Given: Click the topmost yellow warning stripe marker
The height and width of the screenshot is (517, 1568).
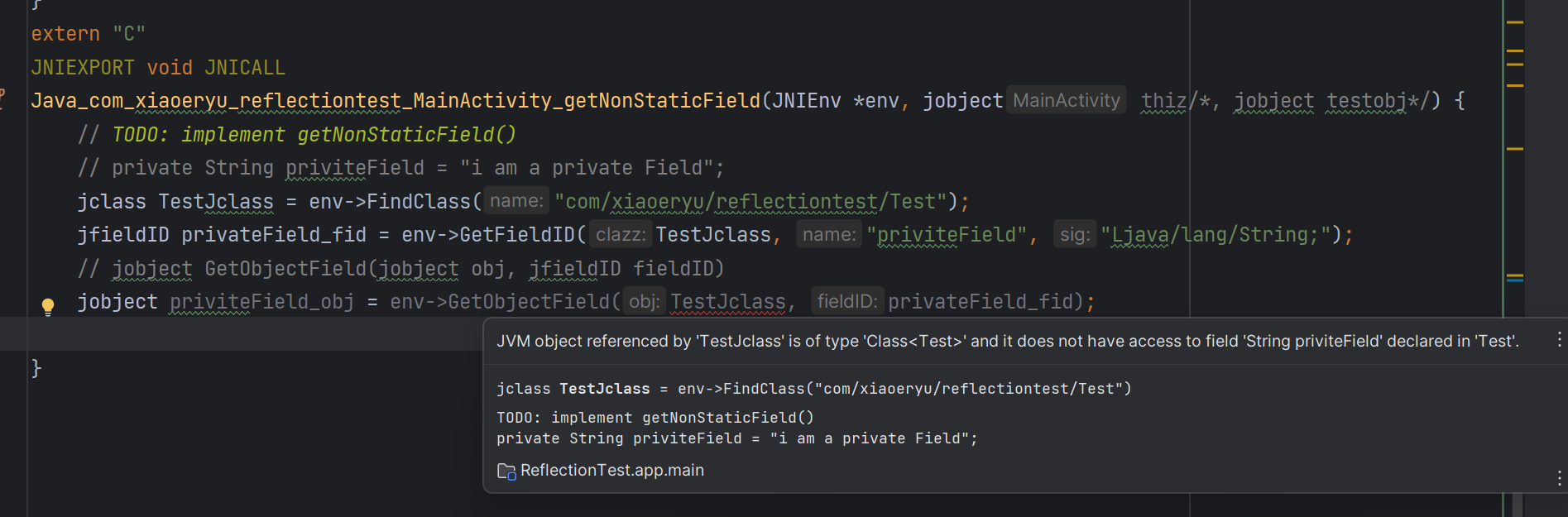Looking at the screenshot, I should pos(1515,22).
